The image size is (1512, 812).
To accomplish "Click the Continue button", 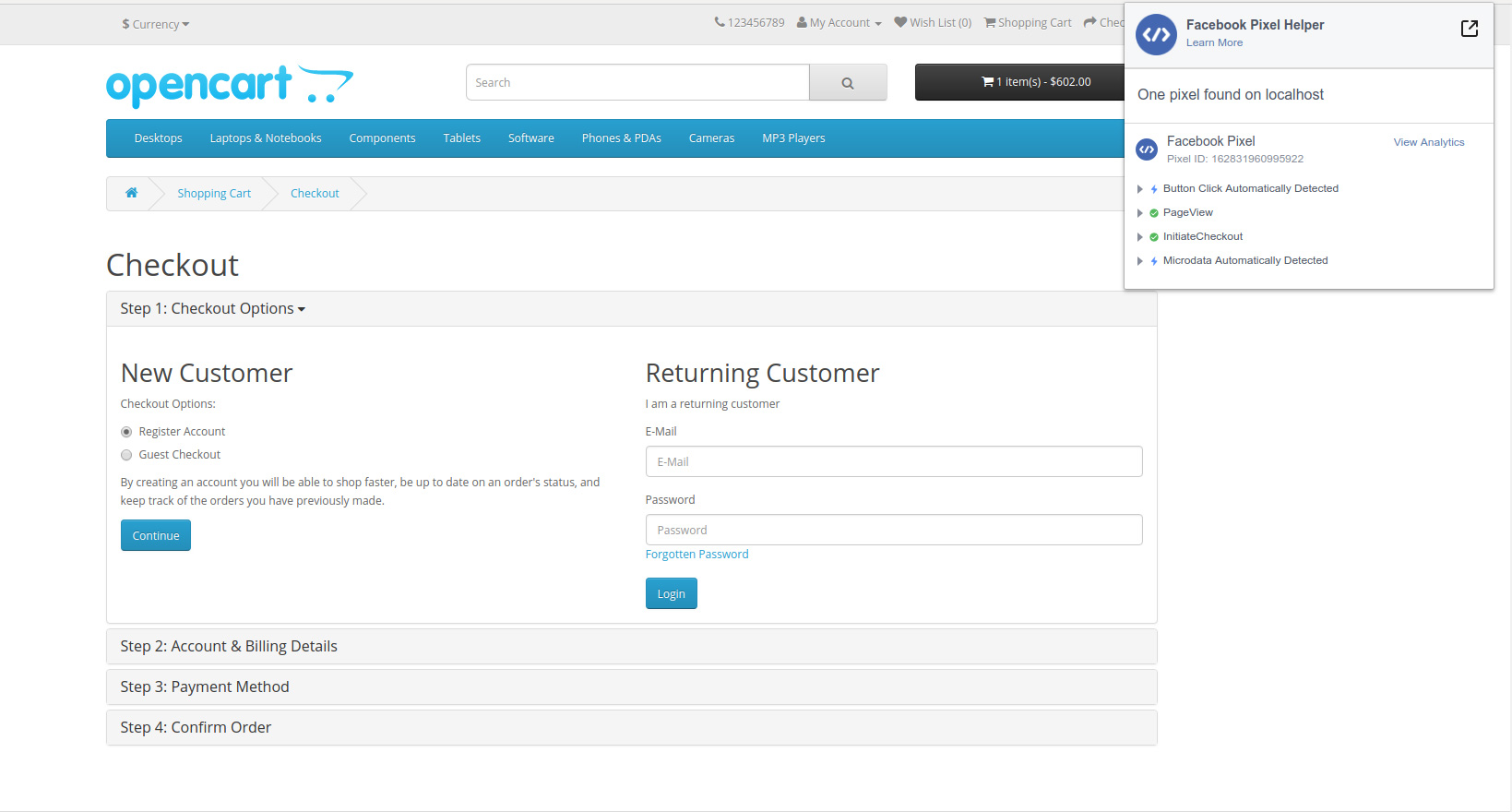I will pos(156,535).
